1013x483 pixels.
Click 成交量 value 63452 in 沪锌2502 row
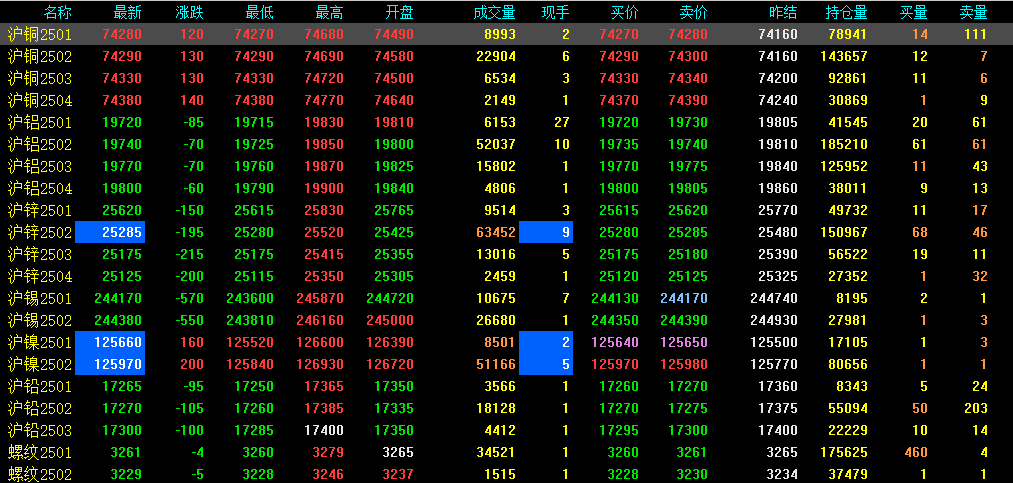(495, 232)
